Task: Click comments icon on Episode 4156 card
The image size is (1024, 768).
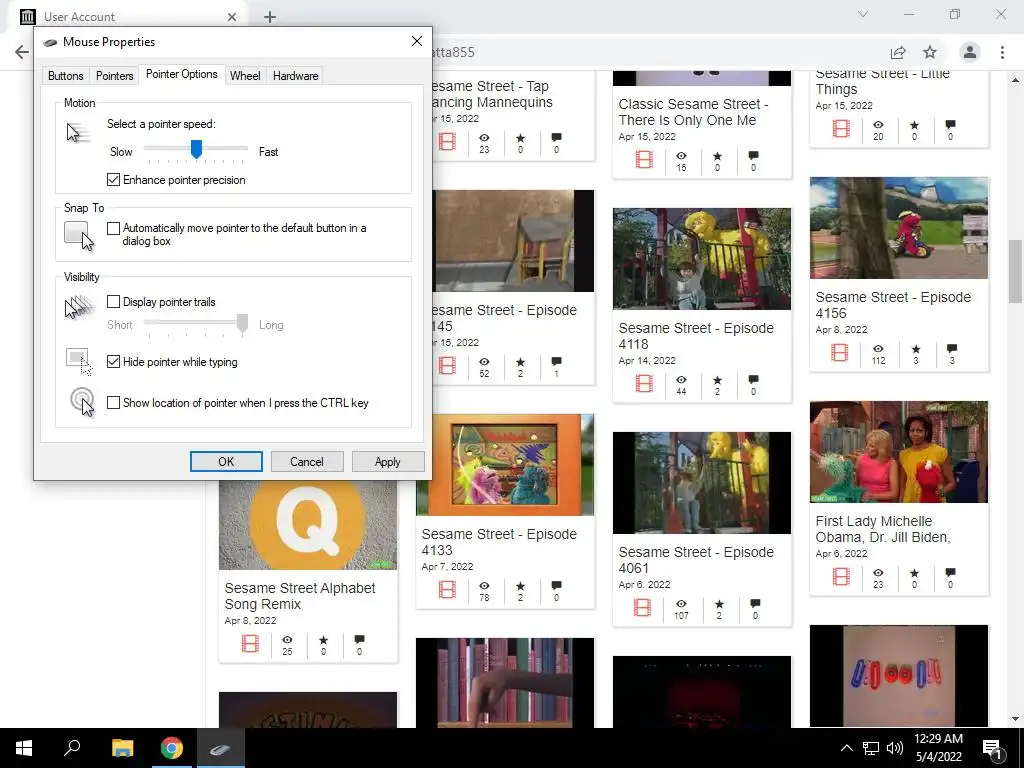Action: 952,349
